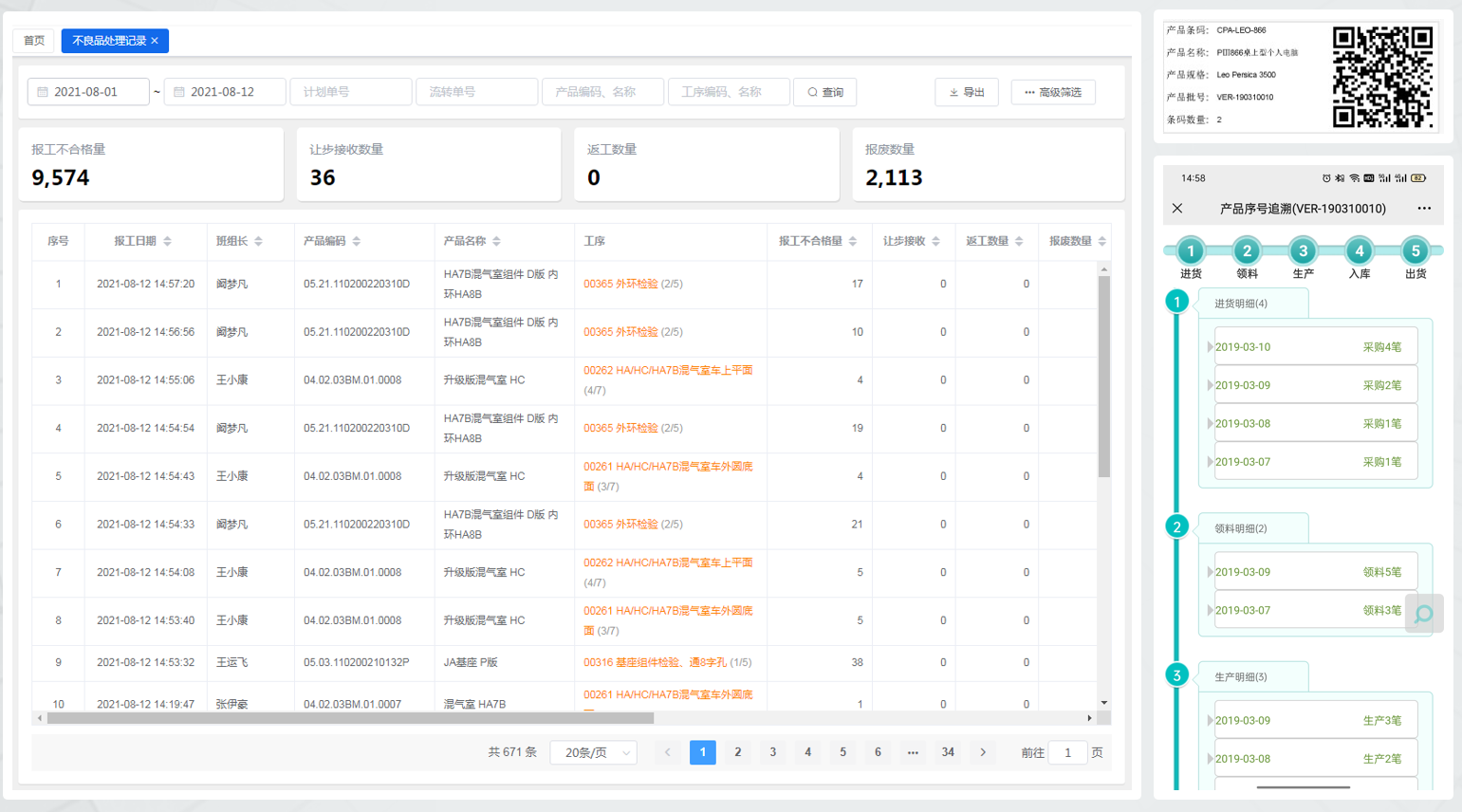Scan the product QR code image
This screenshot has height=812, width=1462.
point(1382,77)
